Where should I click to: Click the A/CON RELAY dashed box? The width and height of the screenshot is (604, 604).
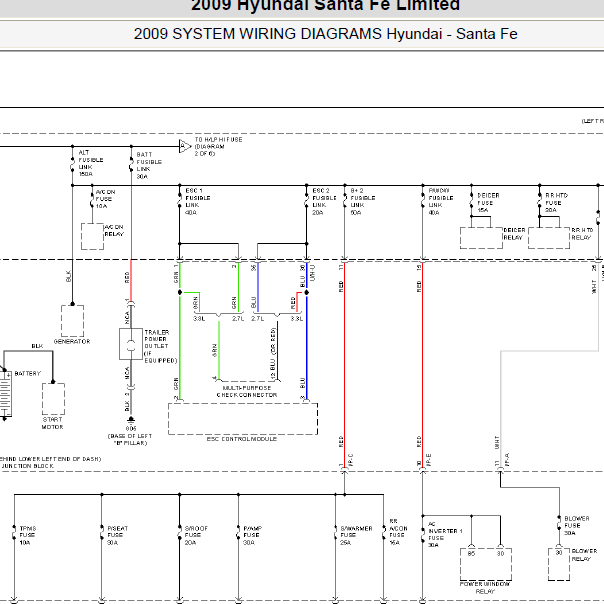(x=92, y=236)
